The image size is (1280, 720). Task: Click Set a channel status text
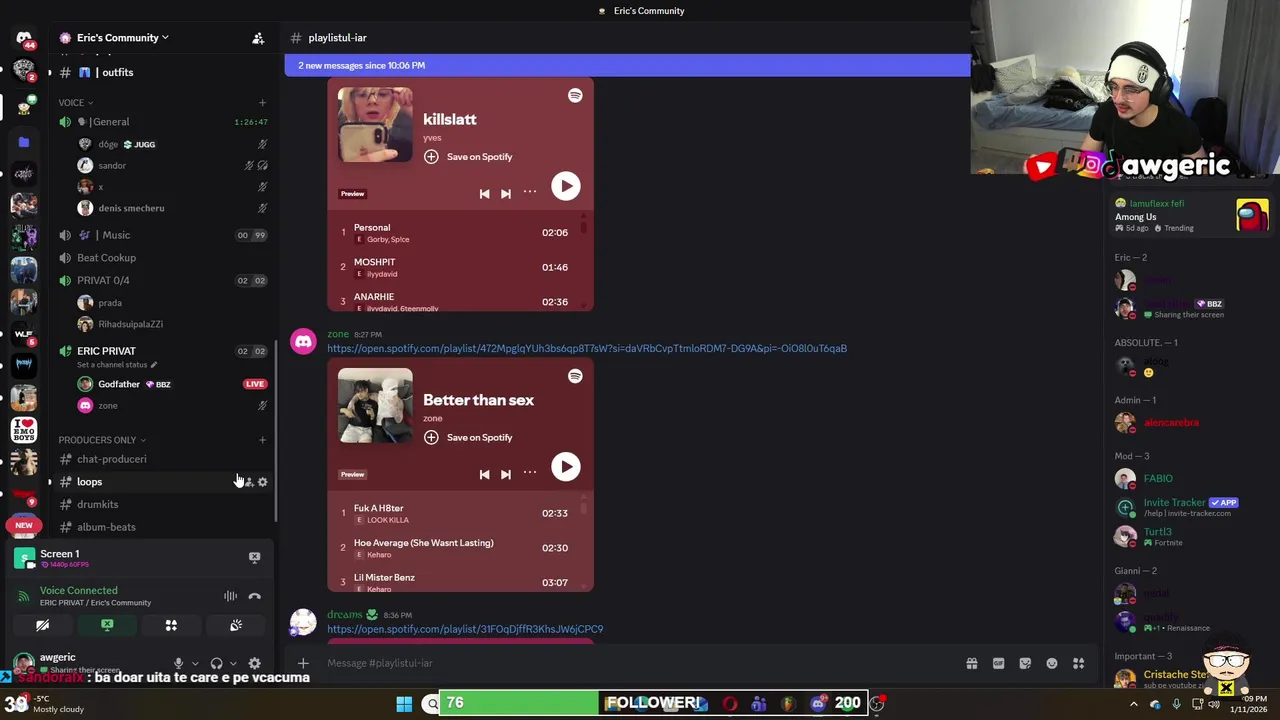point(112,364)
